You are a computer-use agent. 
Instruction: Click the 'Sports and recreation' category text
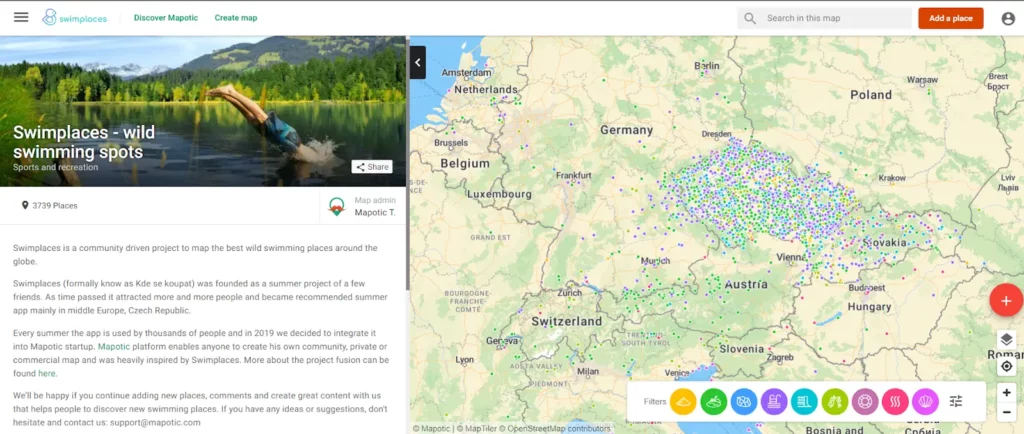point(56,167)
